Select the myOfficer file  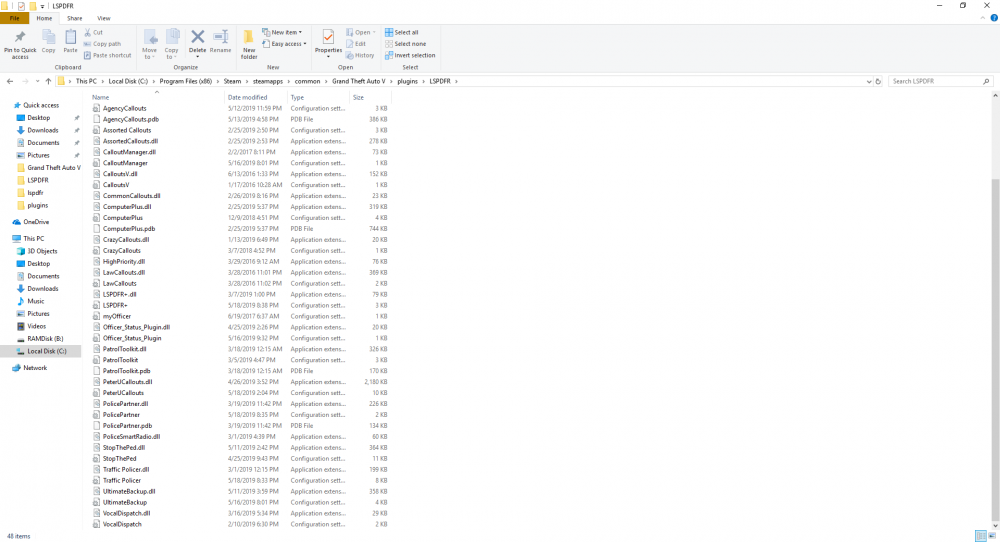117,316
